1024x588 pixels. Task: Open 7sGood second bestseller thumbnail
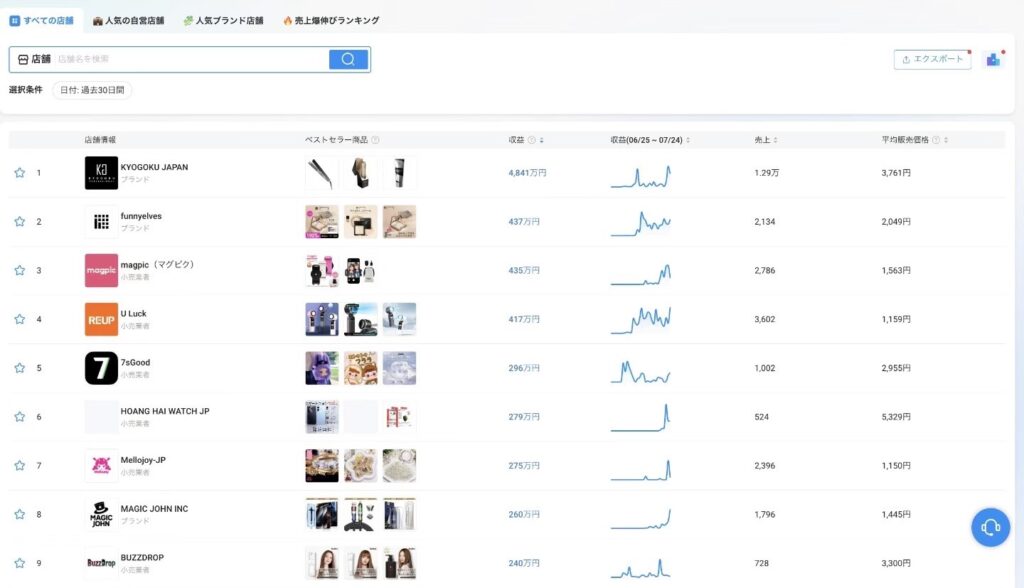coord(360,368)
